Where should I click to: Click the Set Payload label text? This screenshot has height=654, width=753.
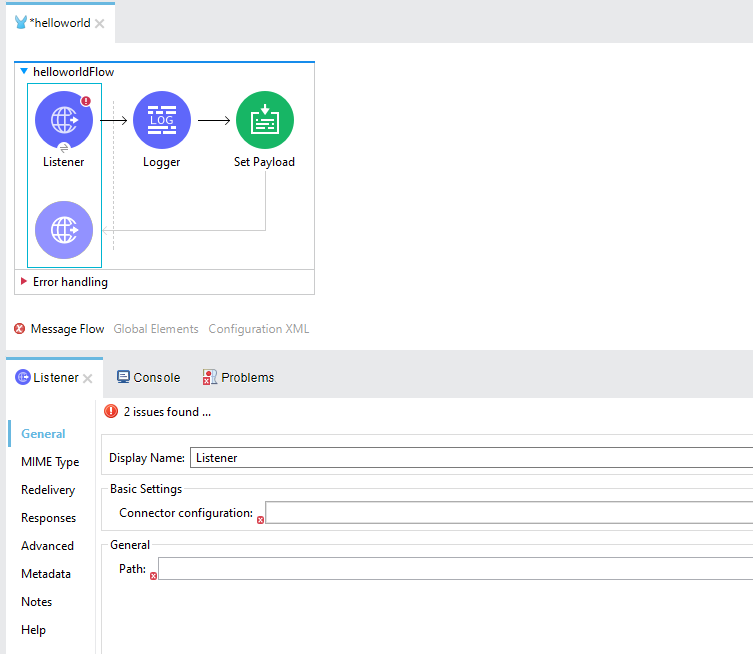264,162
